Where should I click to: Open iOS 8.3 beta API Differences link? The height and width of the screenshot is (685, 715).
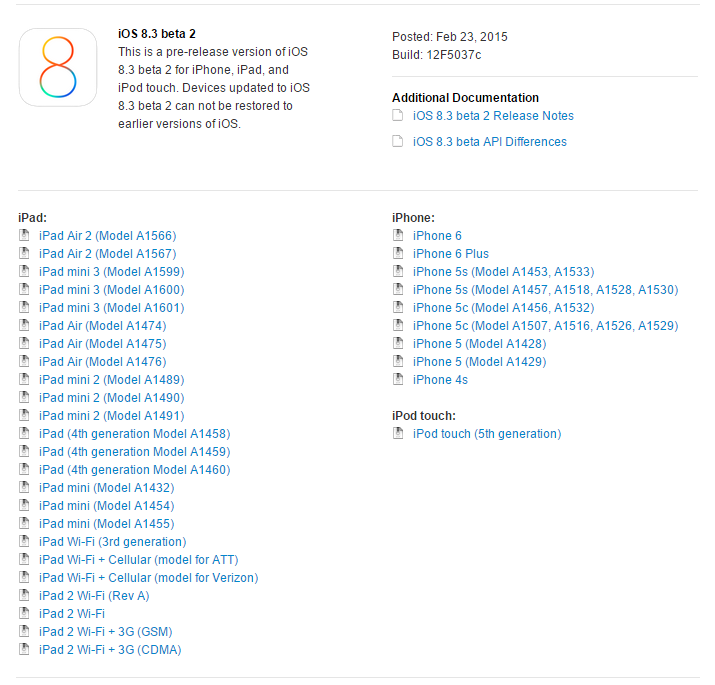490,142
